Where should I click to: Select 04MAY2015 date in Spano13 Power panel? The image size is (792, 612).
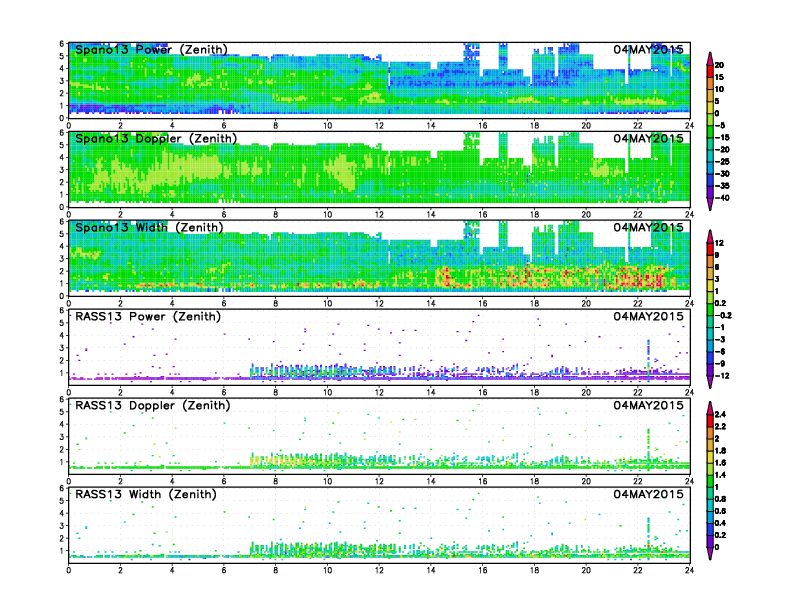click(649, 49)
